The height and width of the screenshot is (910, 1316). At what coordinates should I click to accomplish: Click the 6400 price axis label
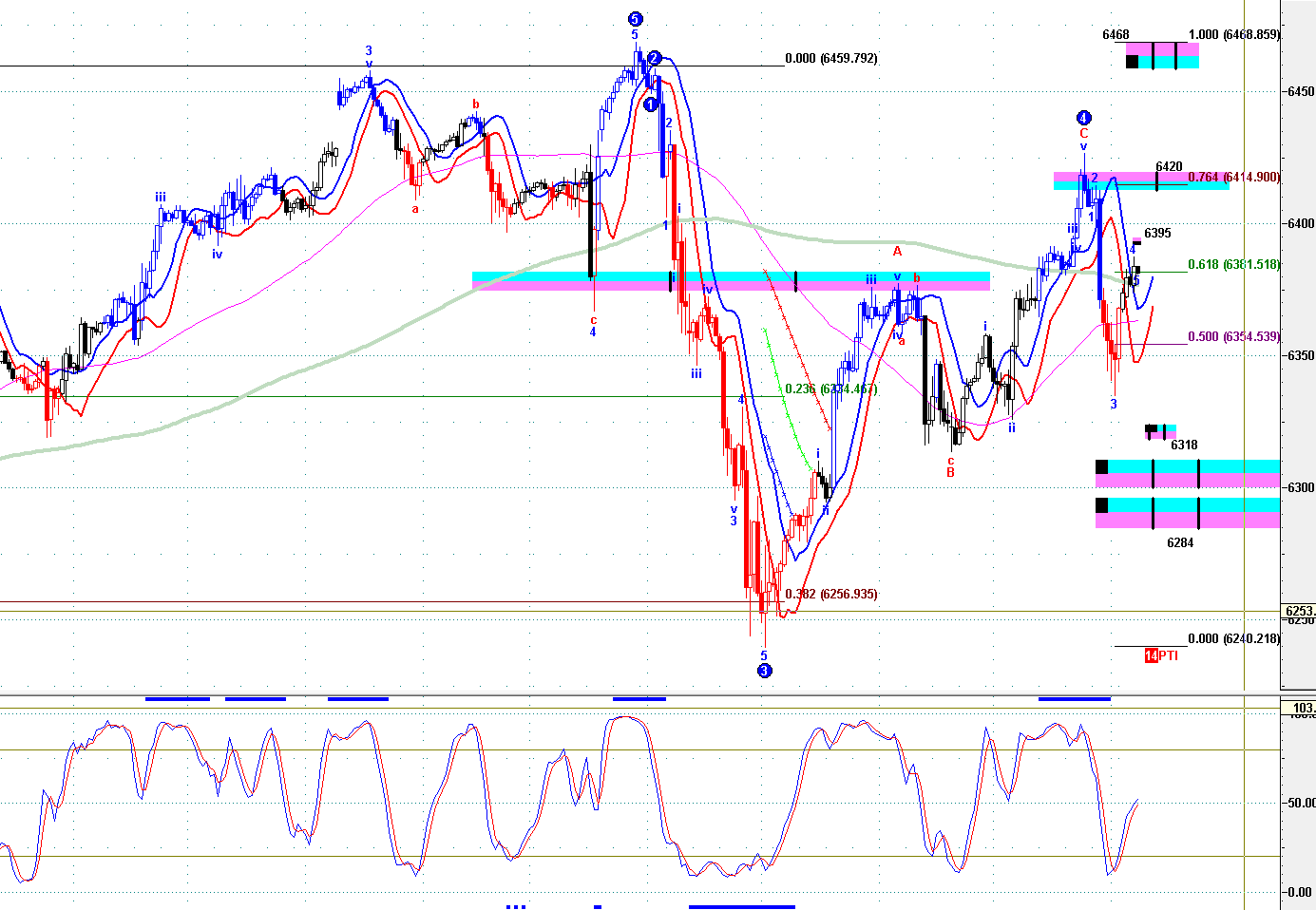1301,224
